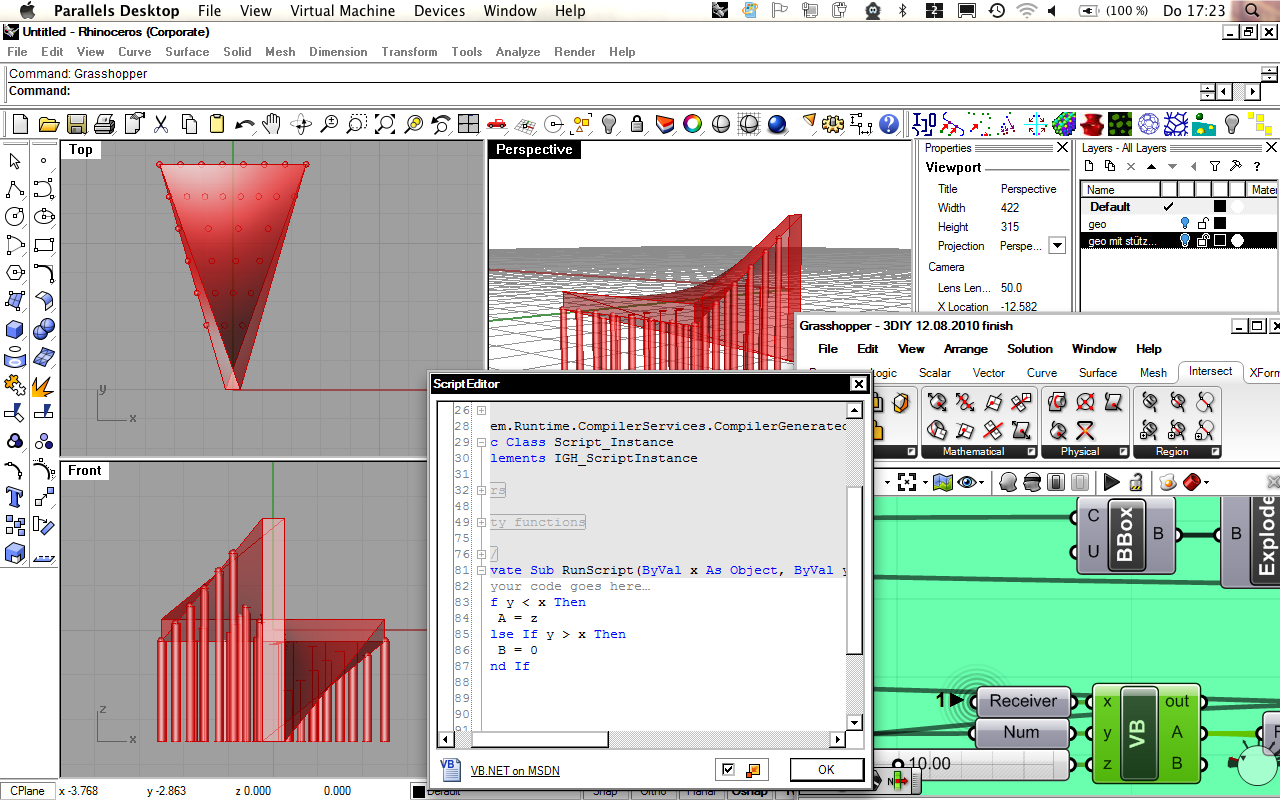Screen dimensions: 1280x800
Task: Click the color wheel icon in Rhino toolbar
Action: [x=692, y=124]
